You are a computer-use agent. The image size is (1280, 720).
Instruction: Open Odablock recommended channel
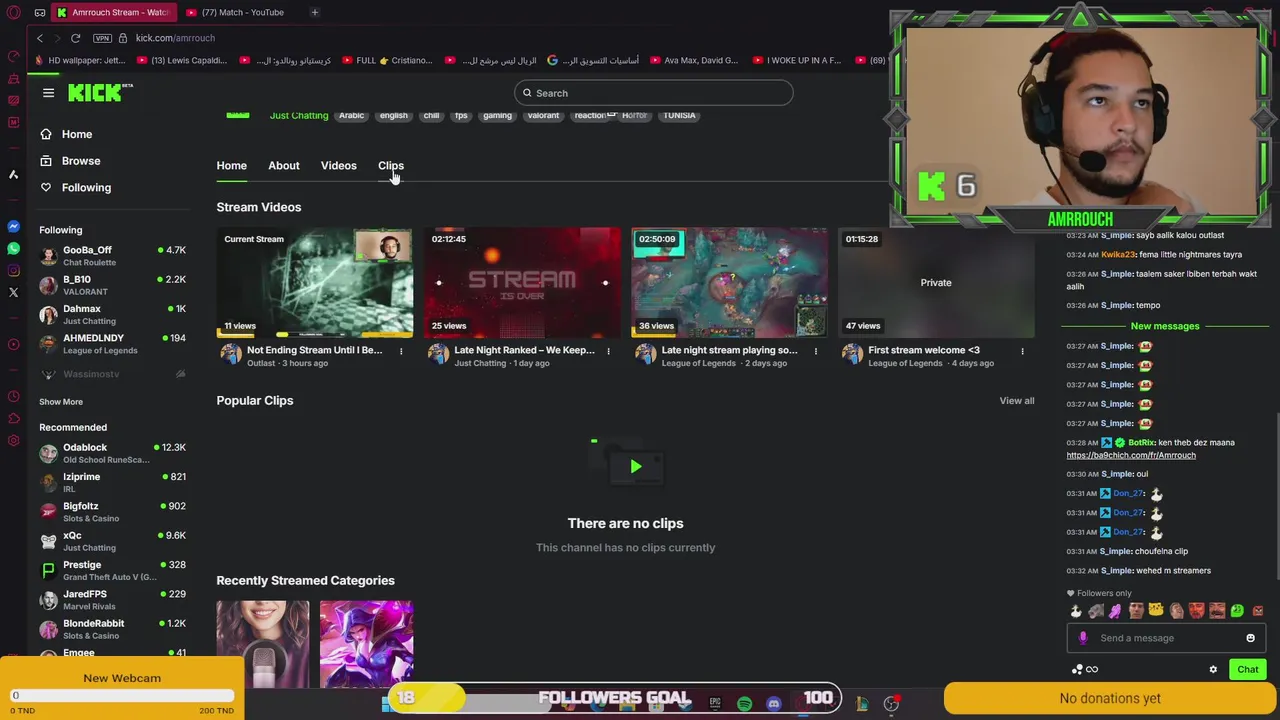[112, 453]
